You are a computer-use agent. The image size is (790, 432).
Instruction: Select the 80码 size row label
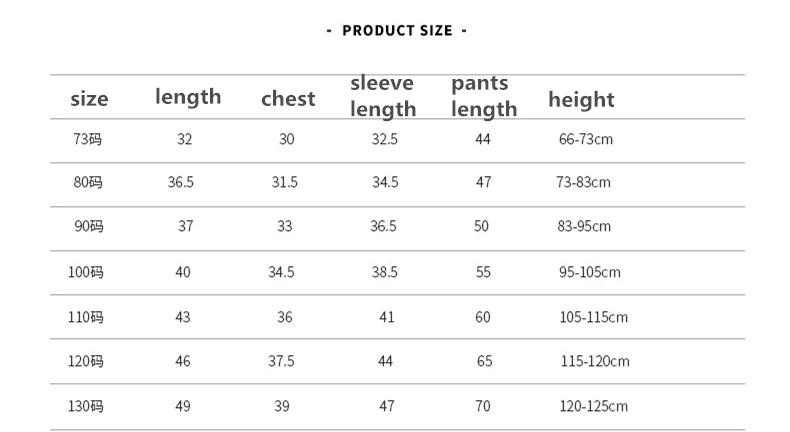click(x=88, y=182)
